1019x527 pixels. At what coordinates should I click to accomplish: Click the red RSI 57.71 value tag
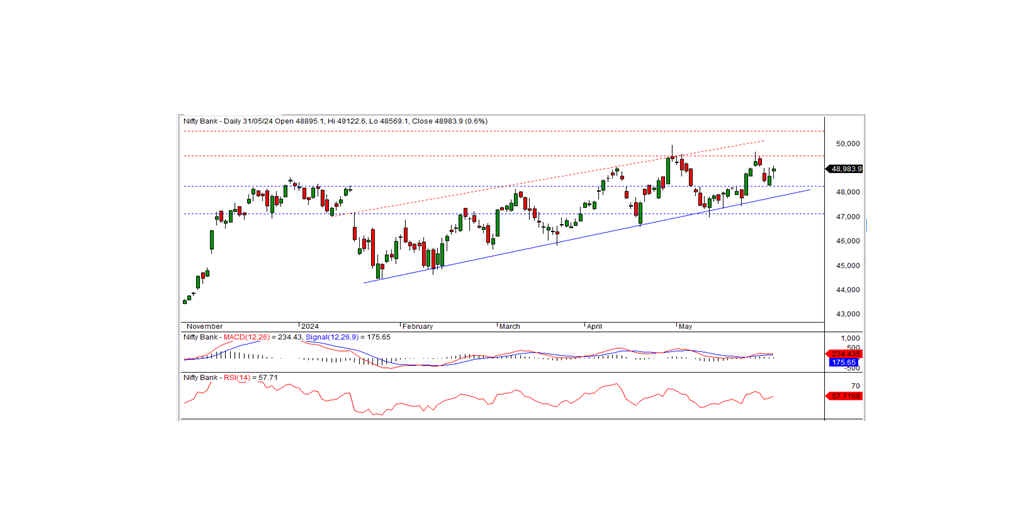(844, 397)
